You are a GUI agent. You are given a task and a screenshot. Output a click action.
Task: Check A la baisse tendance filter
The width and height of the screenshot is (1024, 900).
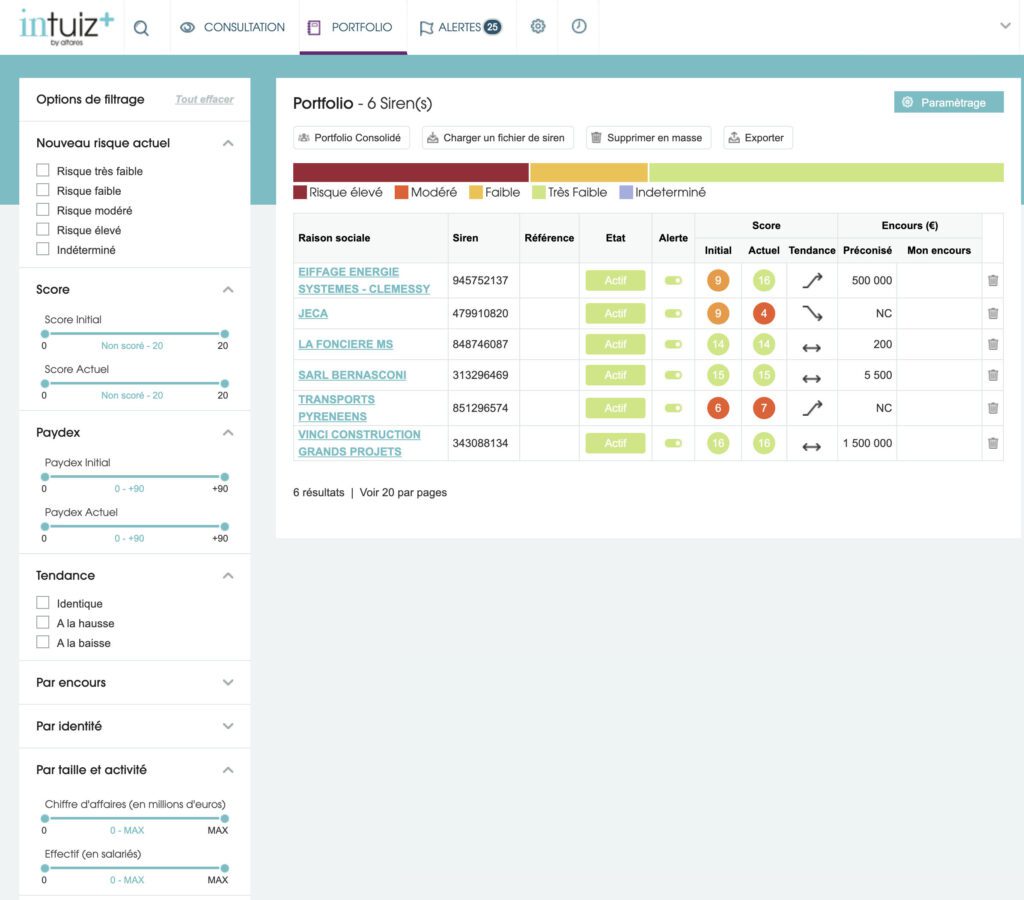tap(43, 642)
